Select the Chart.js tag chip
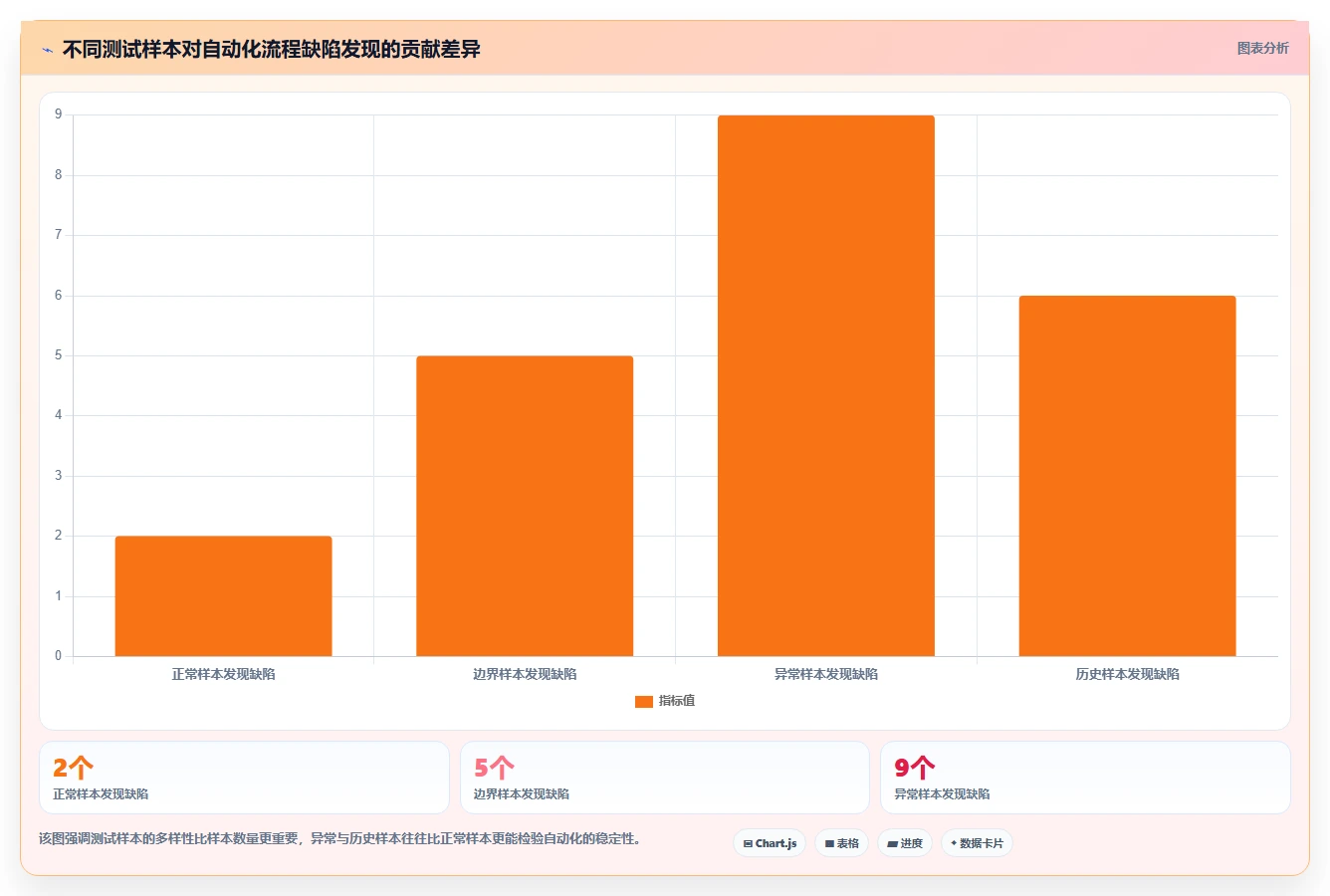Image resolution: width=1330 pixels, height=896 pixels. 770,843
